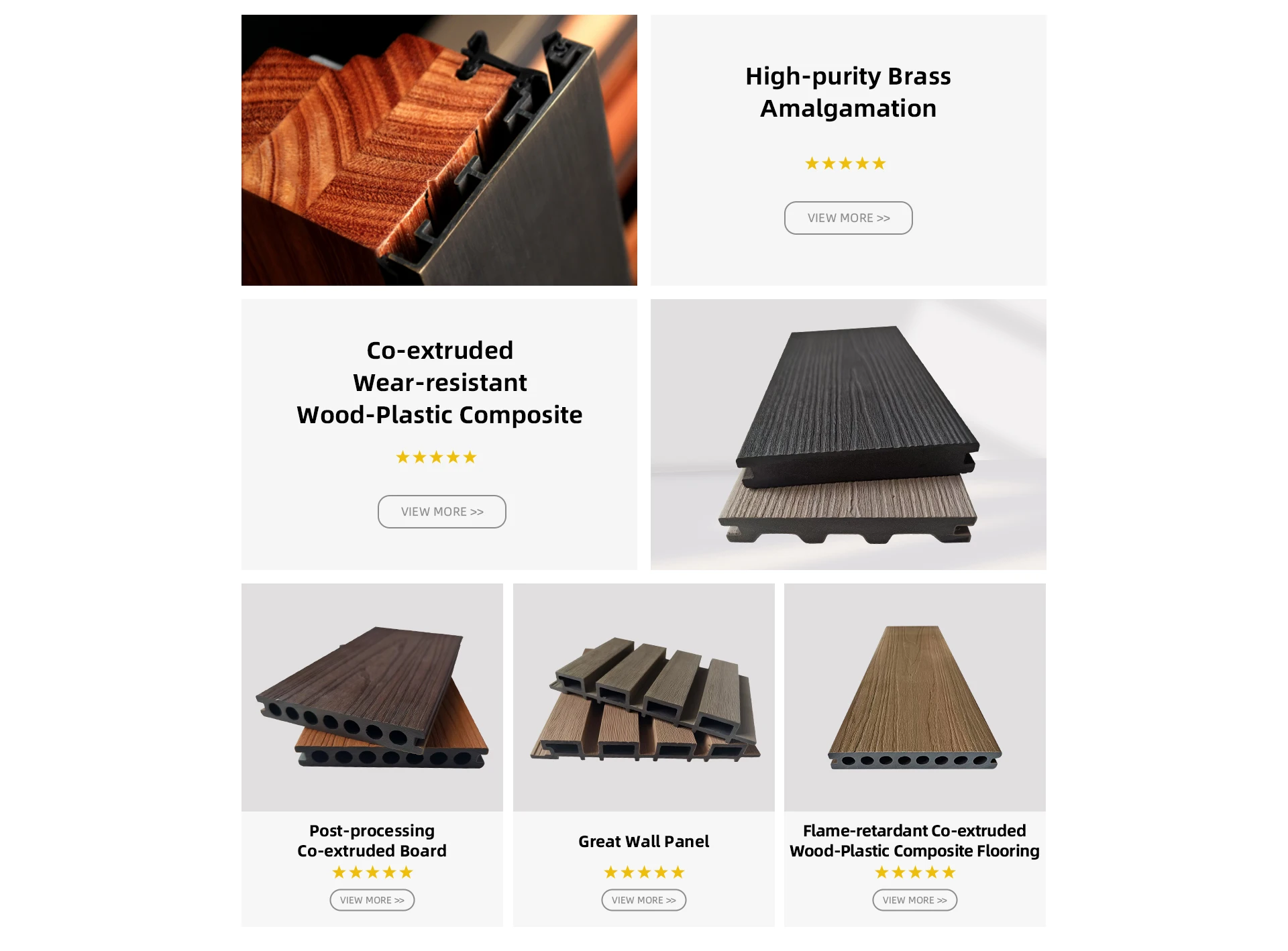The width and height of the screenshot is (1288, 951).
Task: Click star rating under Flame-retardant Flooring
Action: tap(915, 872)
